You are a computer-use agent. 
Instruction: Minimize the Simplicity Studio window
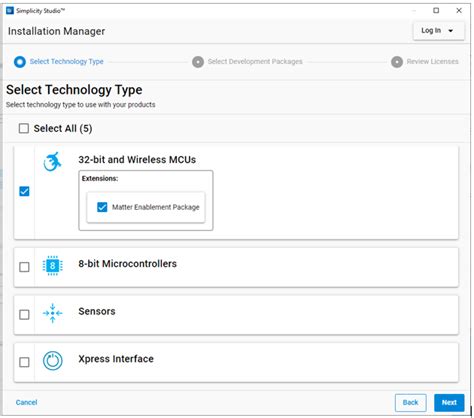point(414,11)
